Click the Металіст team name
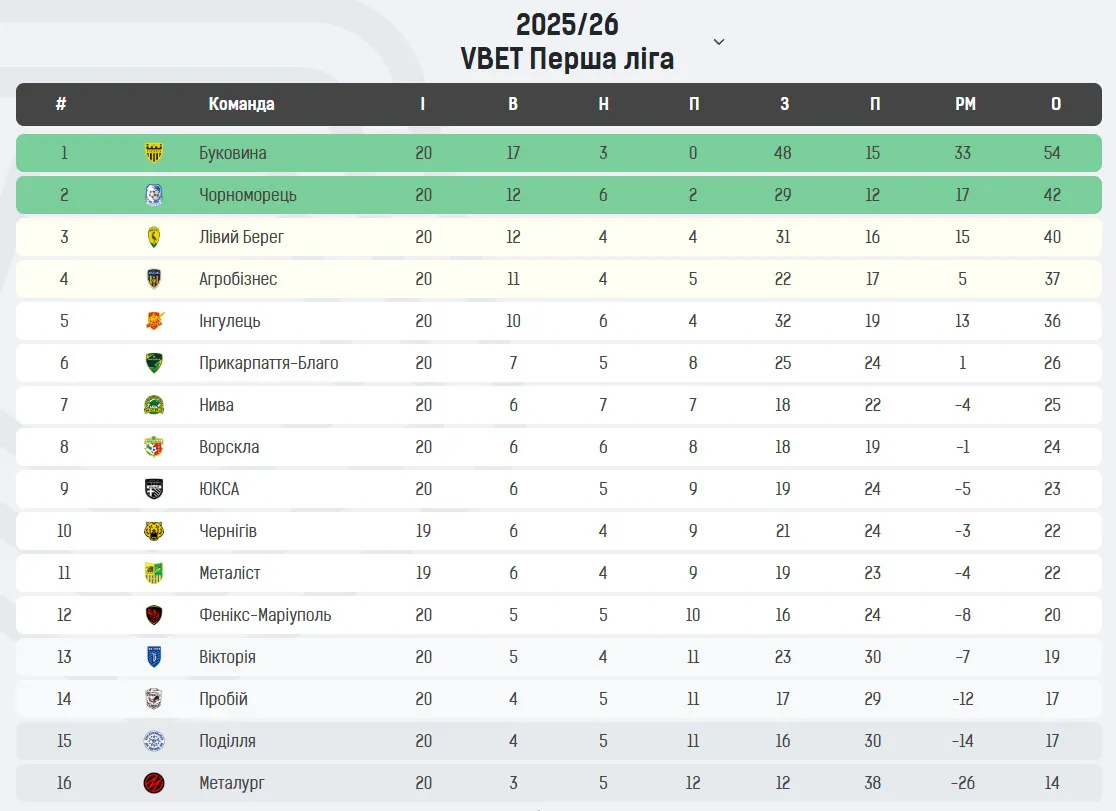The width and height of the screenshot is (1116, 811). point(229,573)
